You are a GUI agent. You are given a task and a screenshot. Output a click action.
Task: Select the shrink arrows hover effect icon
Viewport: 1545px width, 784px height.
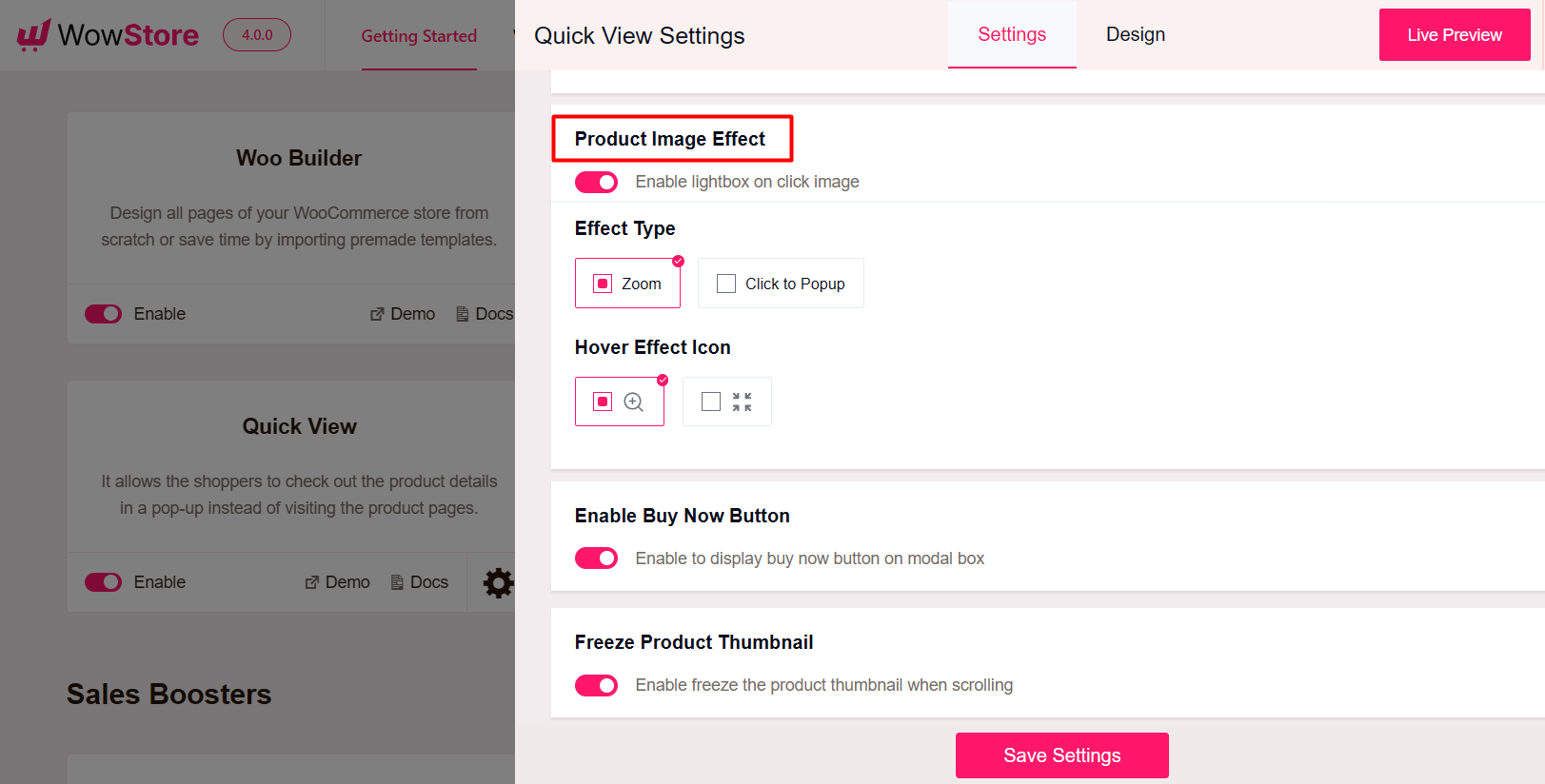(726, 401)
